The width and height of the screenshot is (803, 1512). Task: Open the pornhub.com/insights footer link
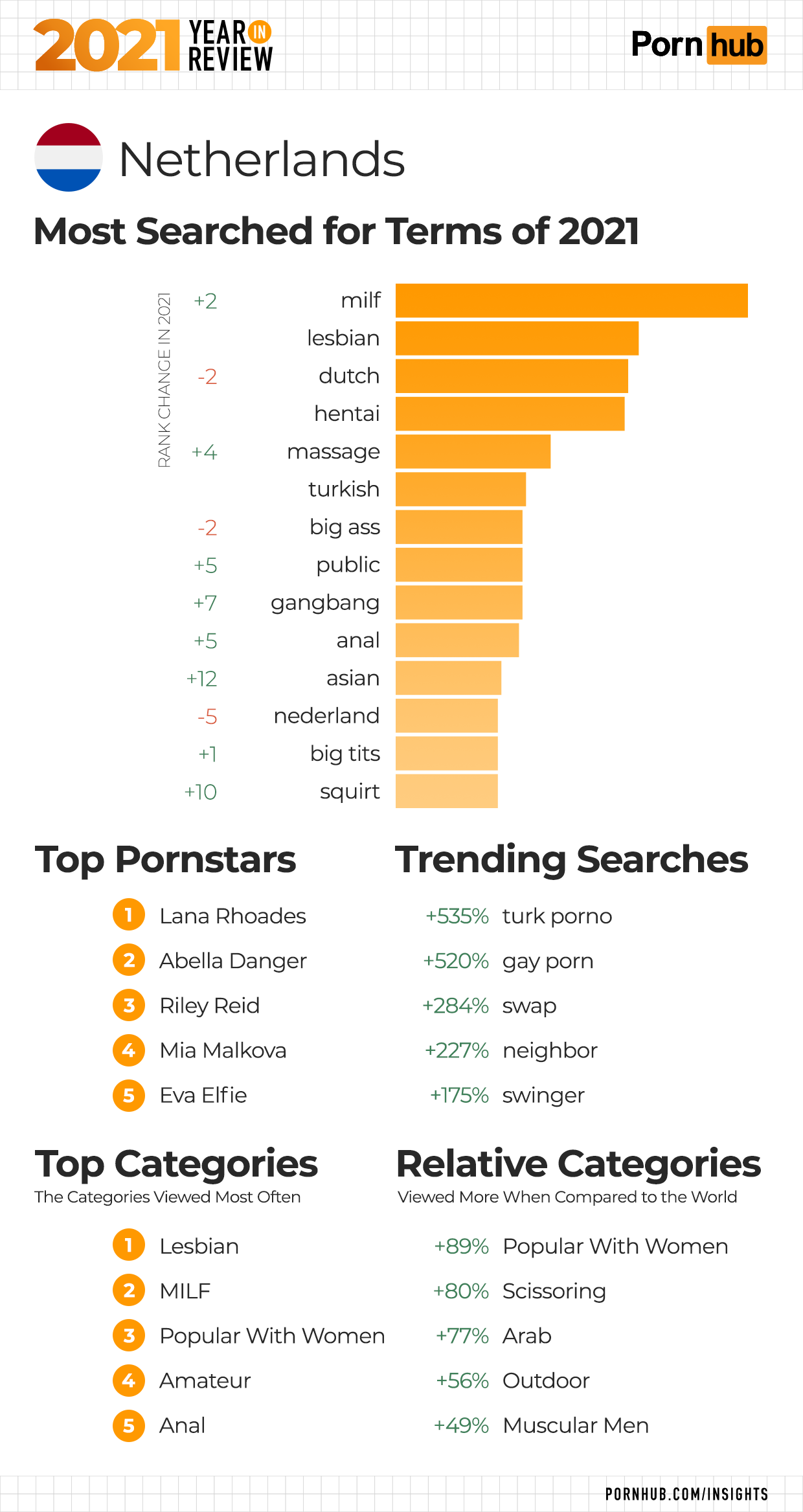686,1494
